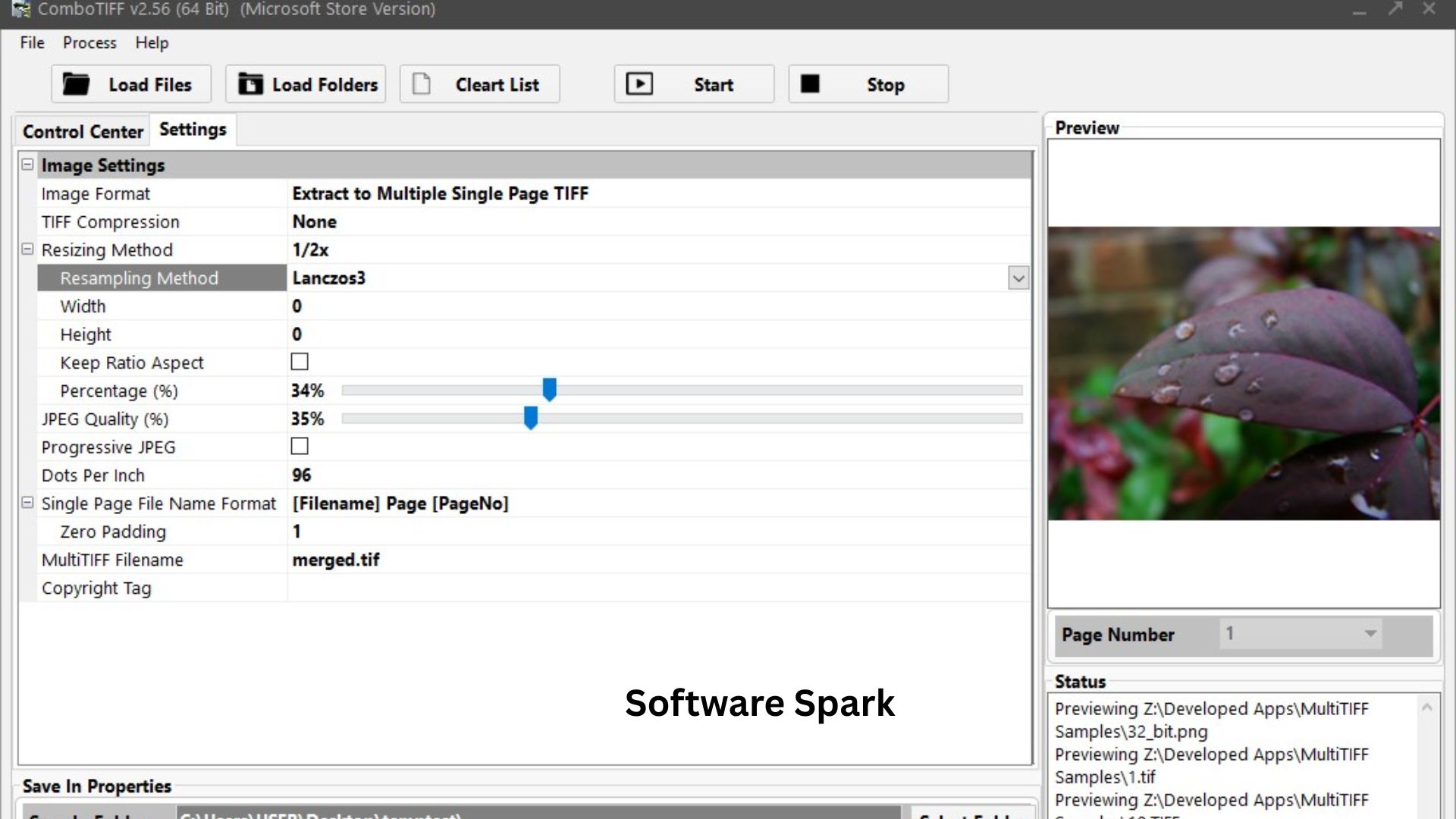Click the Dots Per Inch row label

pyautogui.click(x=93, y=475)
